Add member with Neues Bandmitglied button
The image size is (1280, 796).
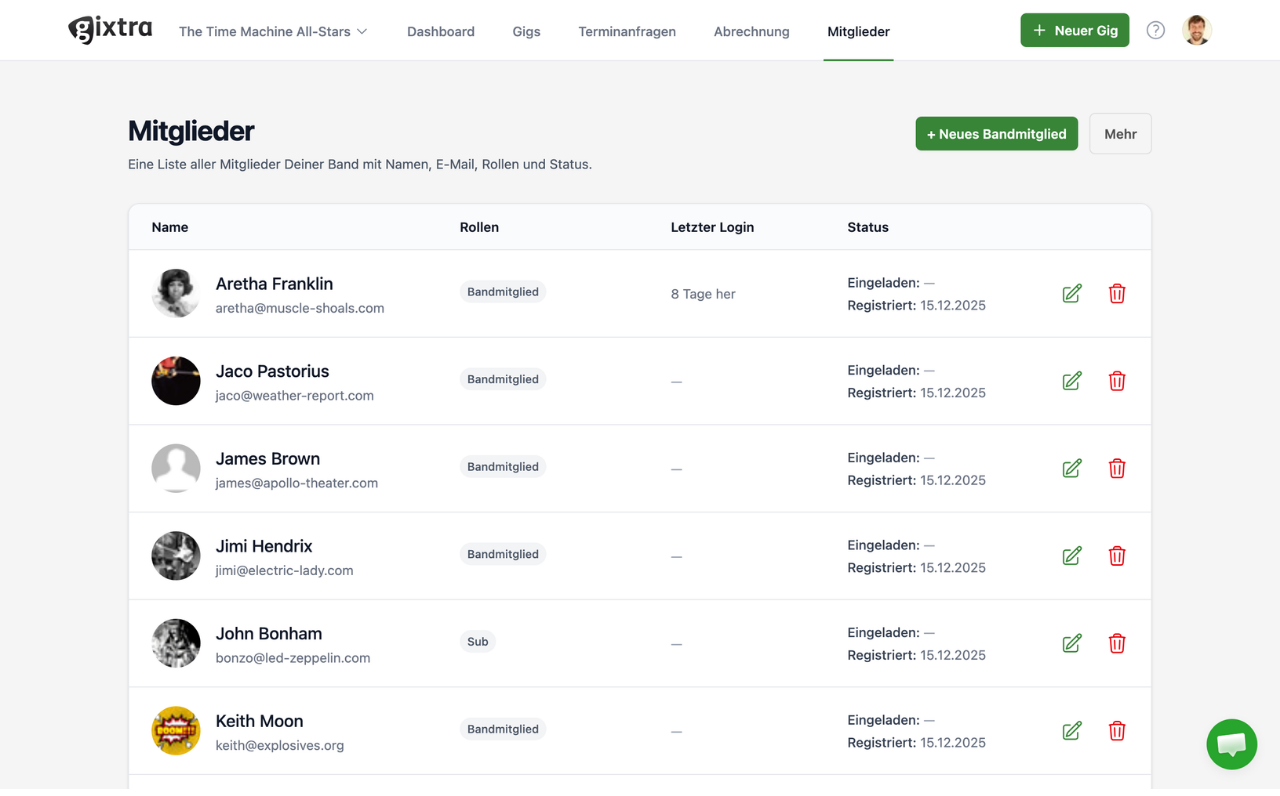(x=996, y=134)
